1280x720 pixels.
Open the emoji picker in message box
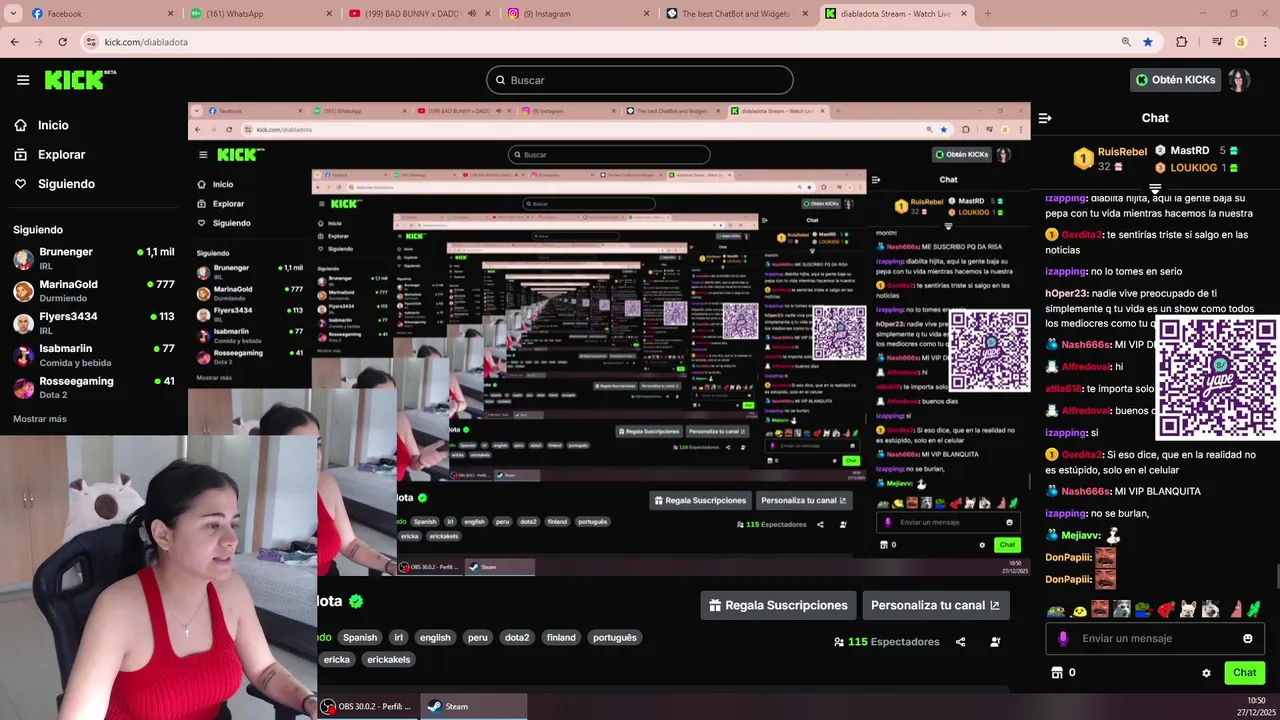(x=1248, y=638)
